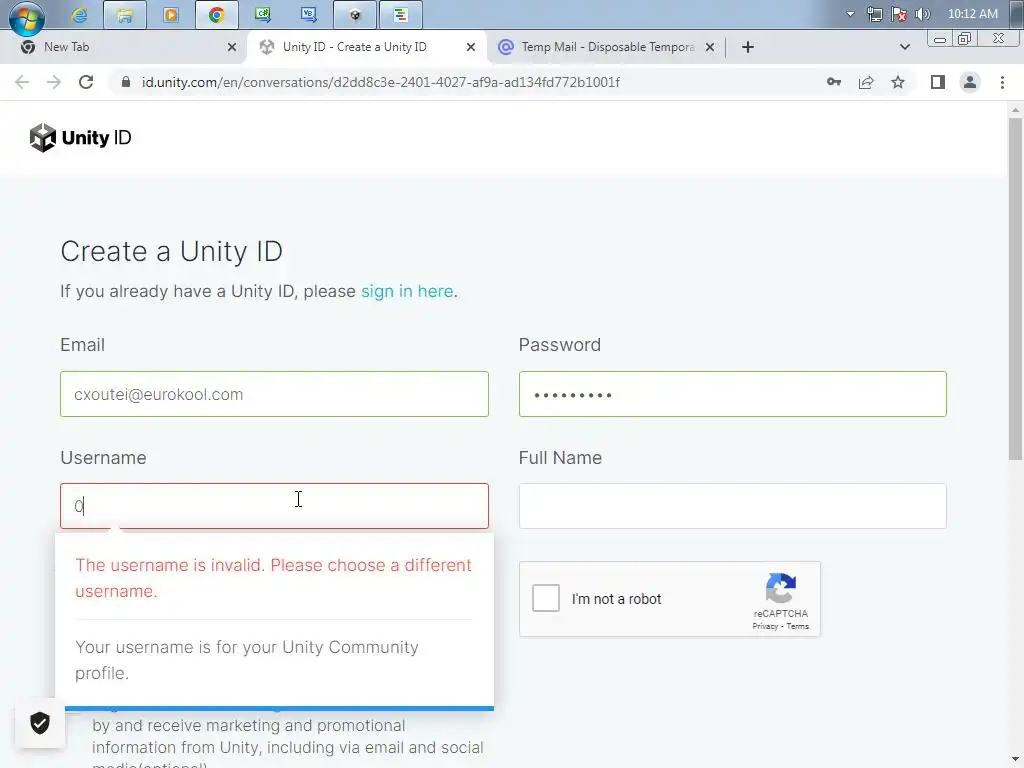The image size is (1024, 768).
Task: Close the New Tab tab
Action: point(232,47)
